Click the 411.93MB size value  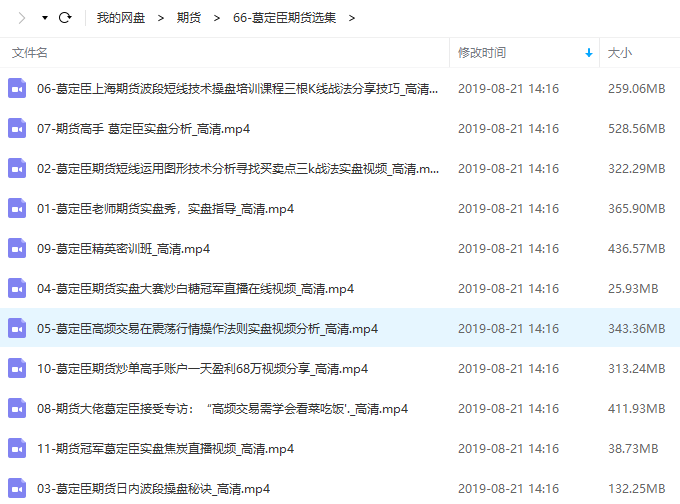637,409
